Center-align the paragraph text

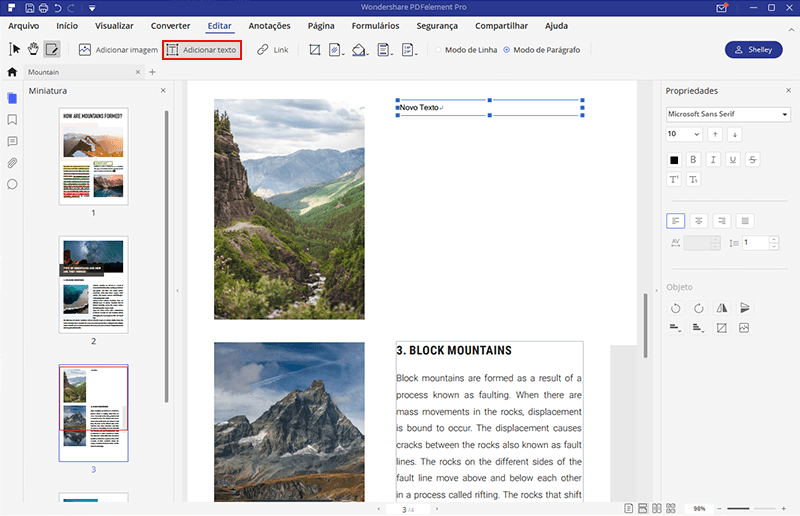[699, 220]
